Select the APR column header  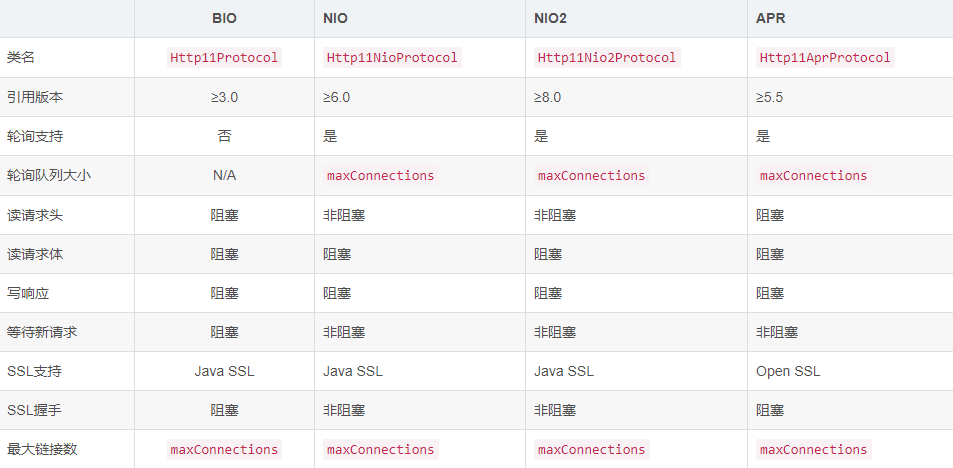[771, 18]
